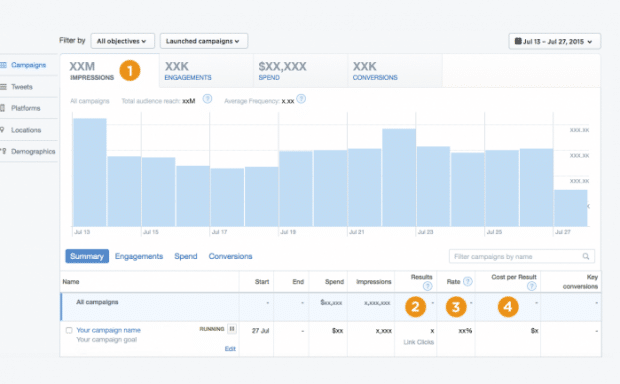Click the help icon under Results column header
Screen dimensions: 620x384
pos(427,286)
